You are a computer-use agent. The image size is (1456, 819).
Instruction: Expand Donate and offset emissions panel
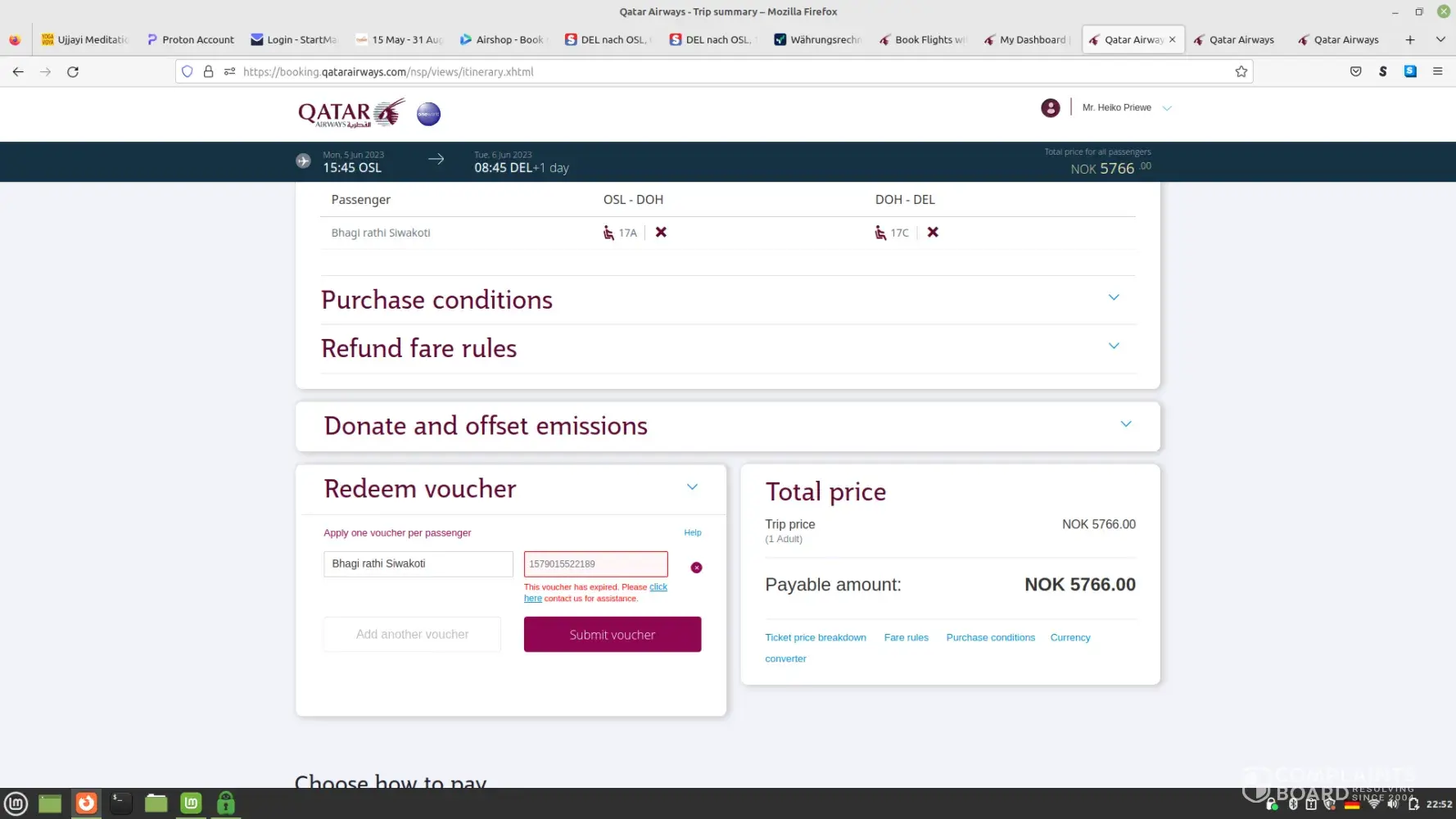(1125, 424)
